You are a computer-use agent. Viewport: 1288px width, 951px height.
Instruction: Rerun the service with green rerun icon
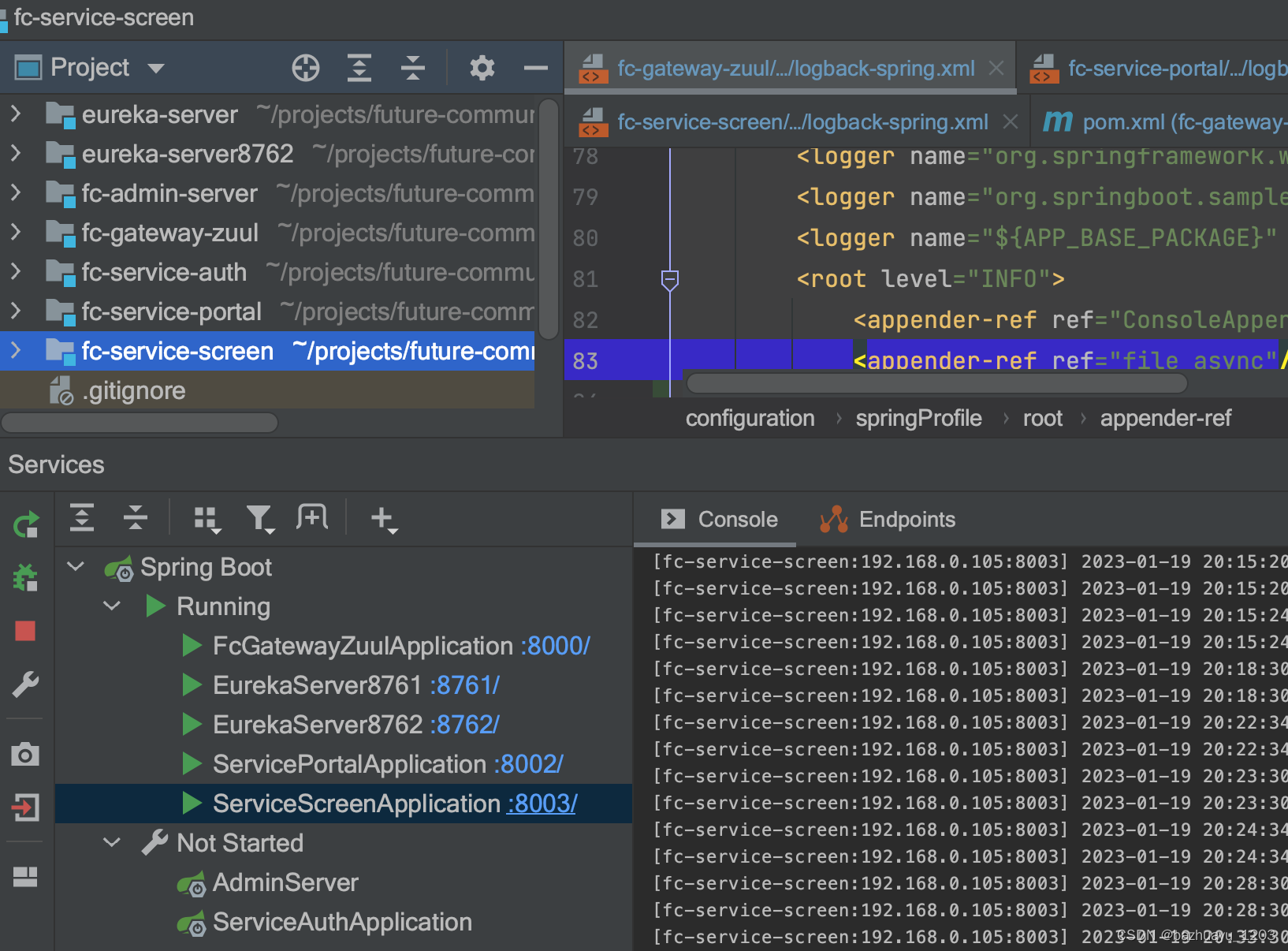click(26, 524)
